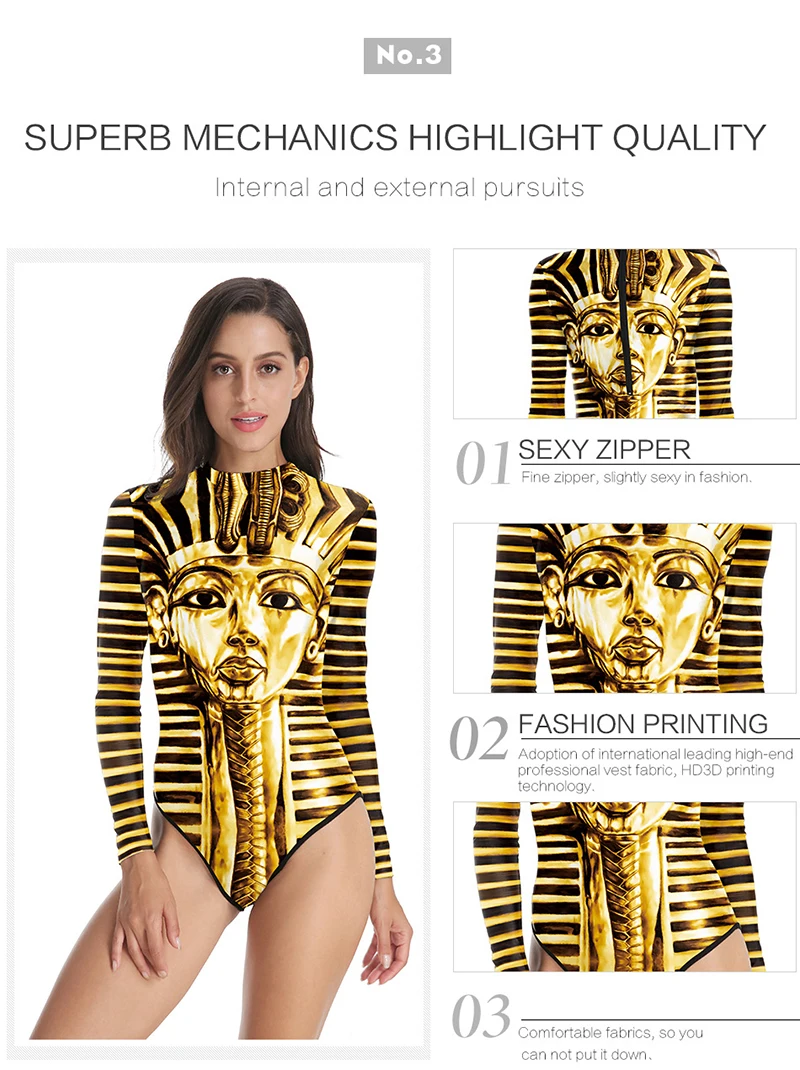Click the divider line beside the 03 marker
The width and height of the screenshot is (800, 1070).
pos(659,1020)
